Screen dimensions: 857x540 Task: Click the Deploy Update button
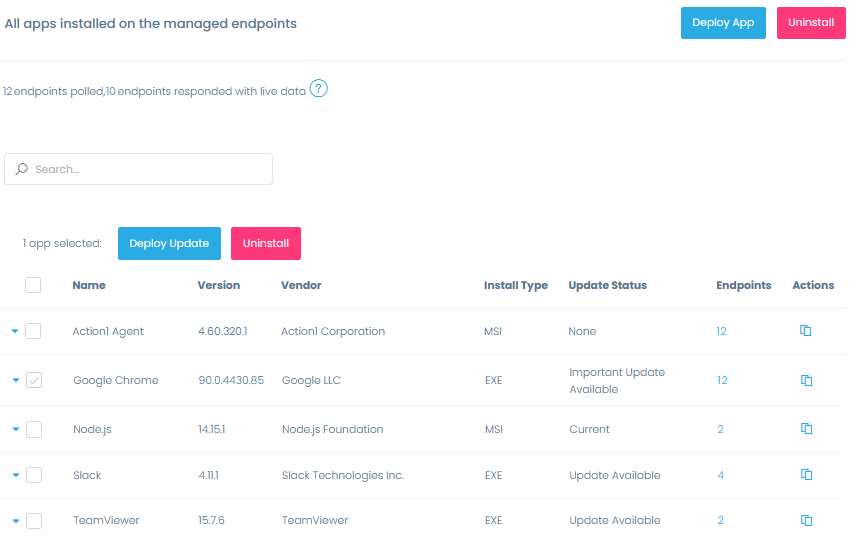pyautogui.click(x=169, y=243)
